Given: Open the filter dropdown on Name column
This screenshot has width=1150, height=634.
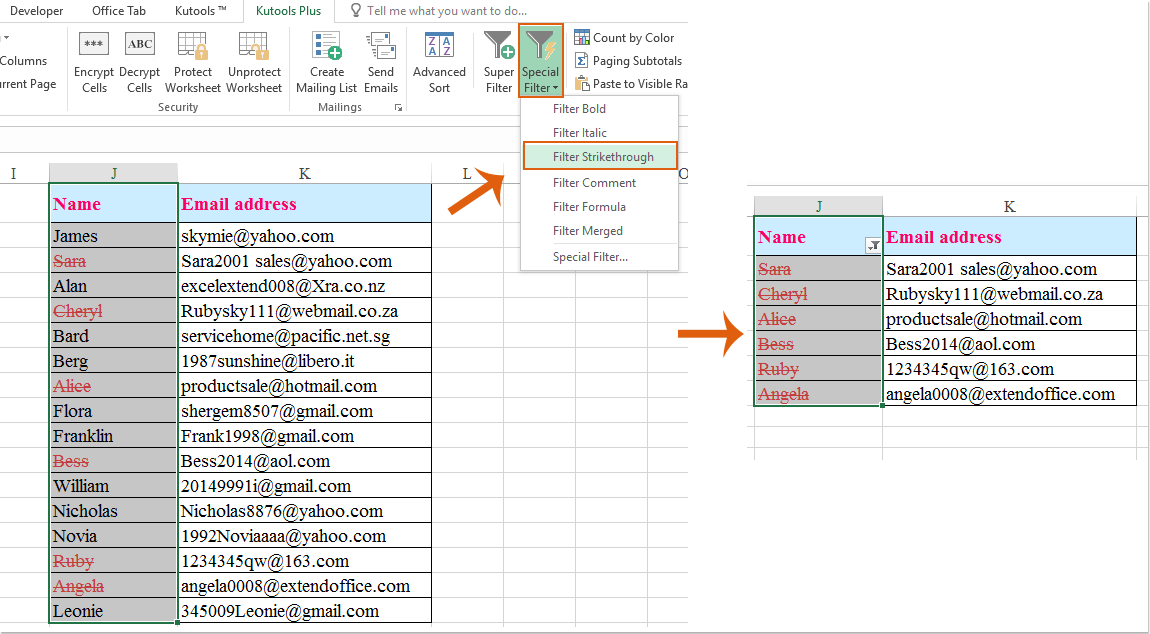Looking at the screenshot, I should 872,244.
